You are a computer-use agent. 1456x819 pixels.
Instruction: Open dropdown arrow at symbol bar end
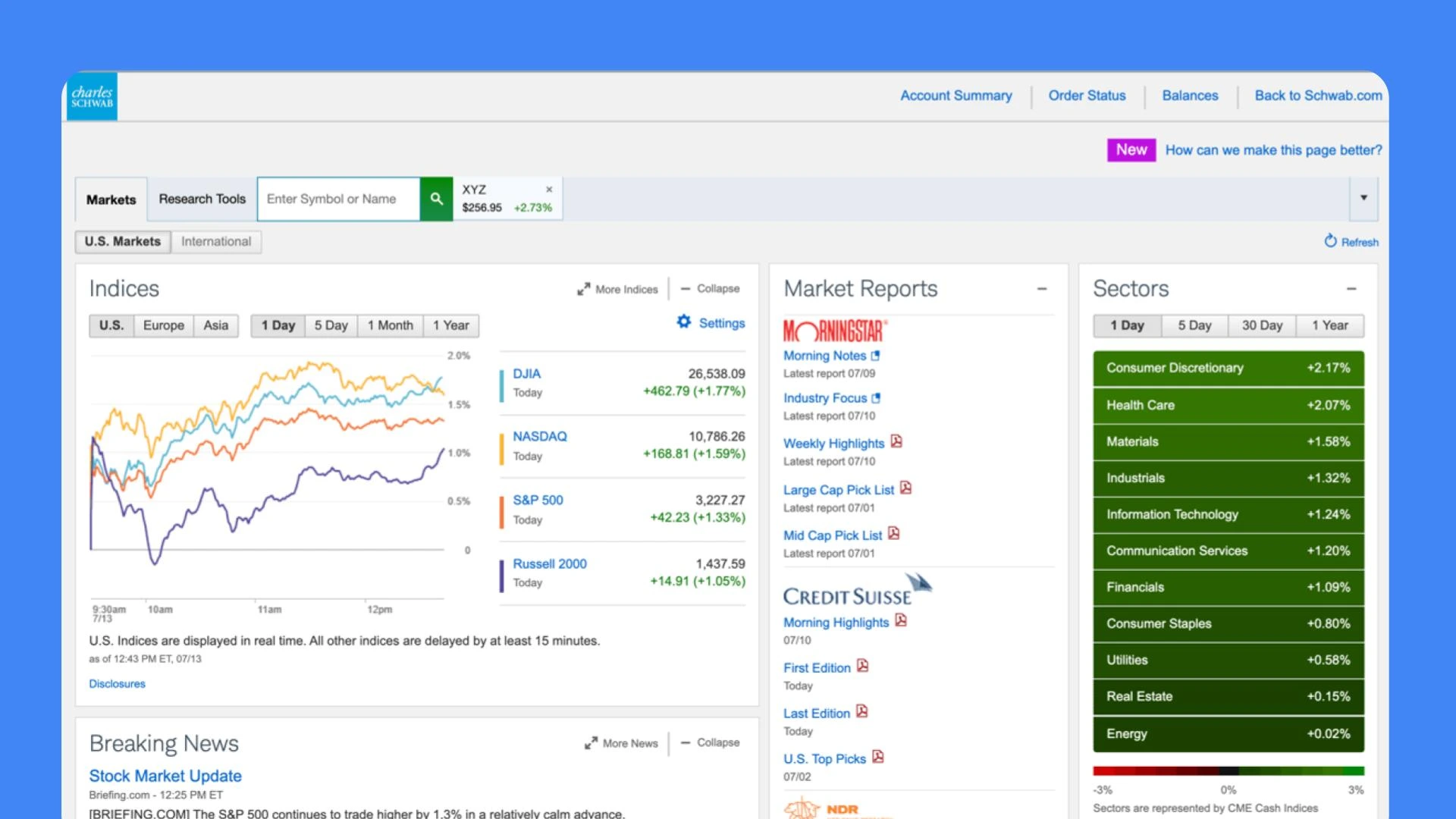1363,198
